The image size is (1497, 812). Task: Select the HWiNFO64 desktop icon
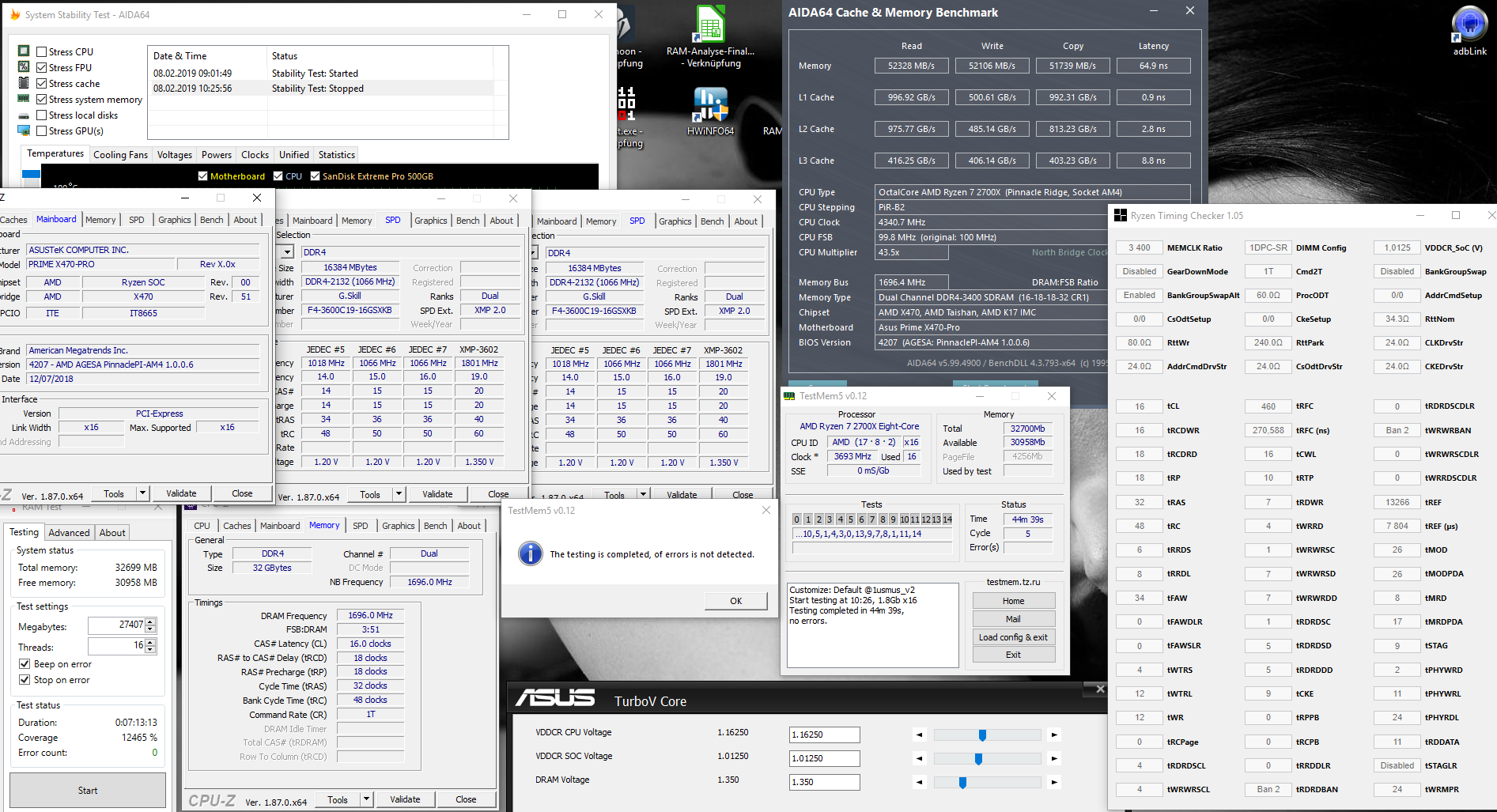[710, 111]
